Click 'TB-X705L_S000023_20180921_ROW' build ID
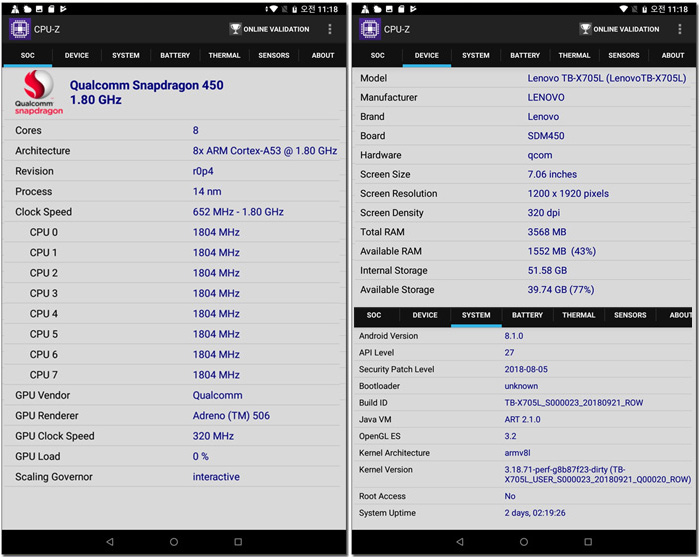Viewport: 700px width, 560px height. click(x=574, y=403)
